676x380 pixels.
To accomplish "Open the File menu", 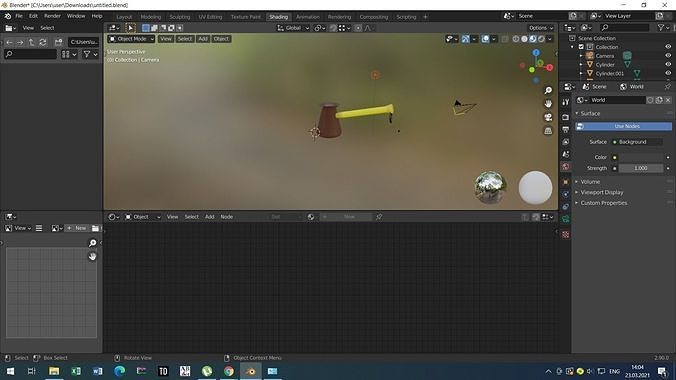I will pos(19,16).
